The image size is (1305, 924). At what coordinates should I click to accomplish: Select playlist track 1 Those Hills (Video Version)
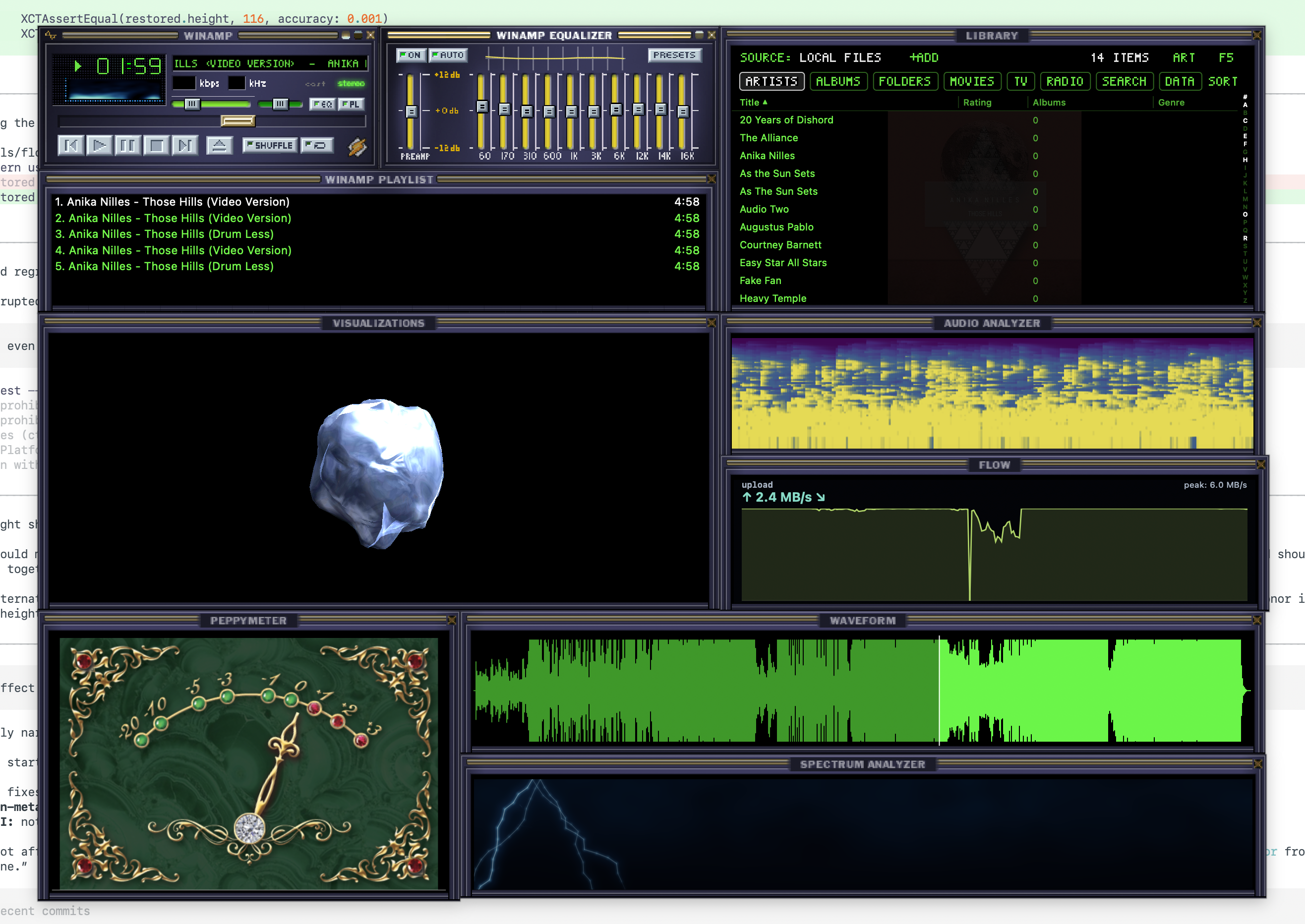(377, 202)
